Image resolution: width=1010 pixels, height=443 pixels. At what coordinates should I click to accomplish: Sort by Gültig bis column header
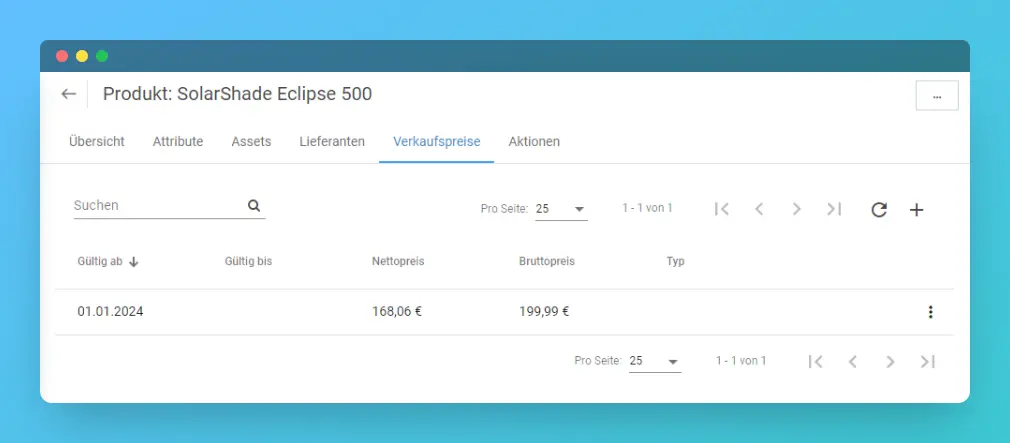(x=248, y=262)
